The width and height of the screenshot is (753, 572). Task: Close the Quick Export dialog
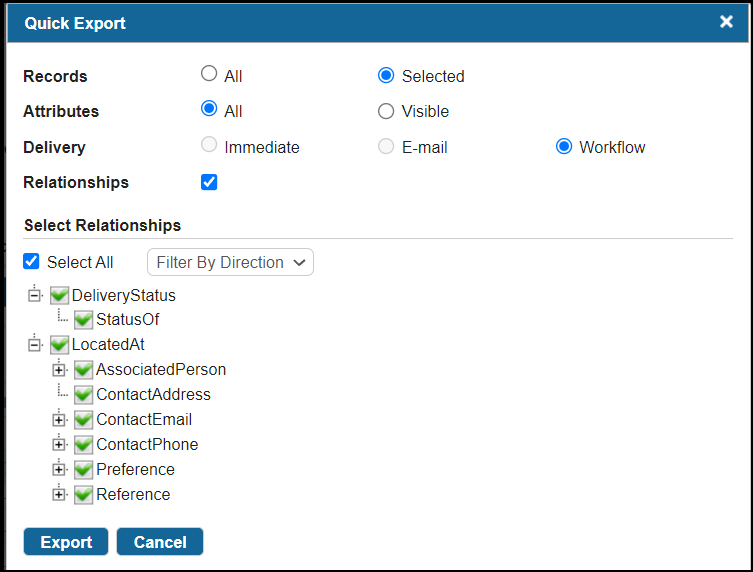coord(727,22)
